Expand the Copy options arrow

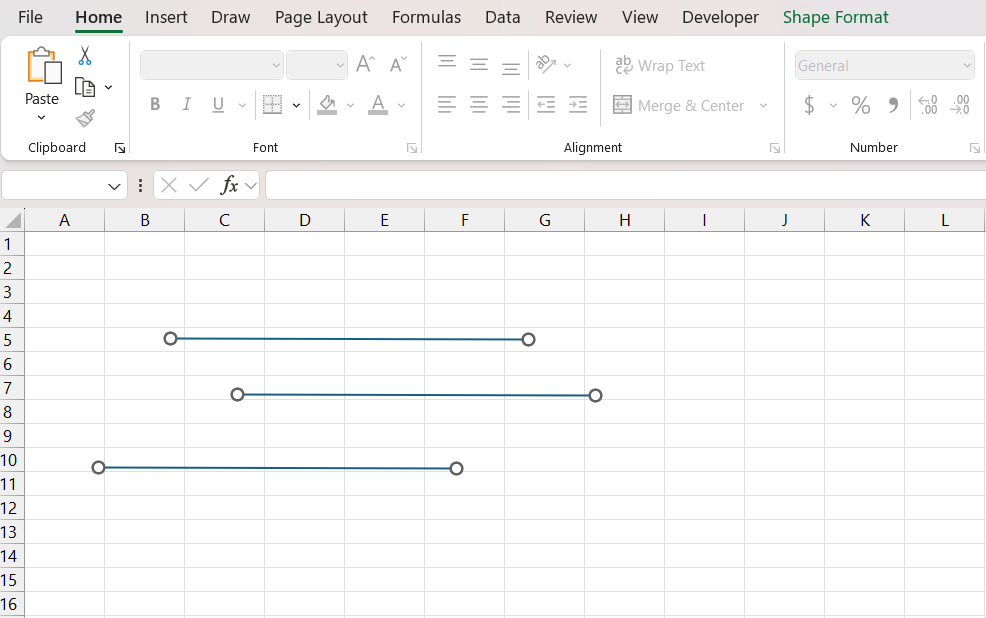pyautogui.click(x=109, y=87)
